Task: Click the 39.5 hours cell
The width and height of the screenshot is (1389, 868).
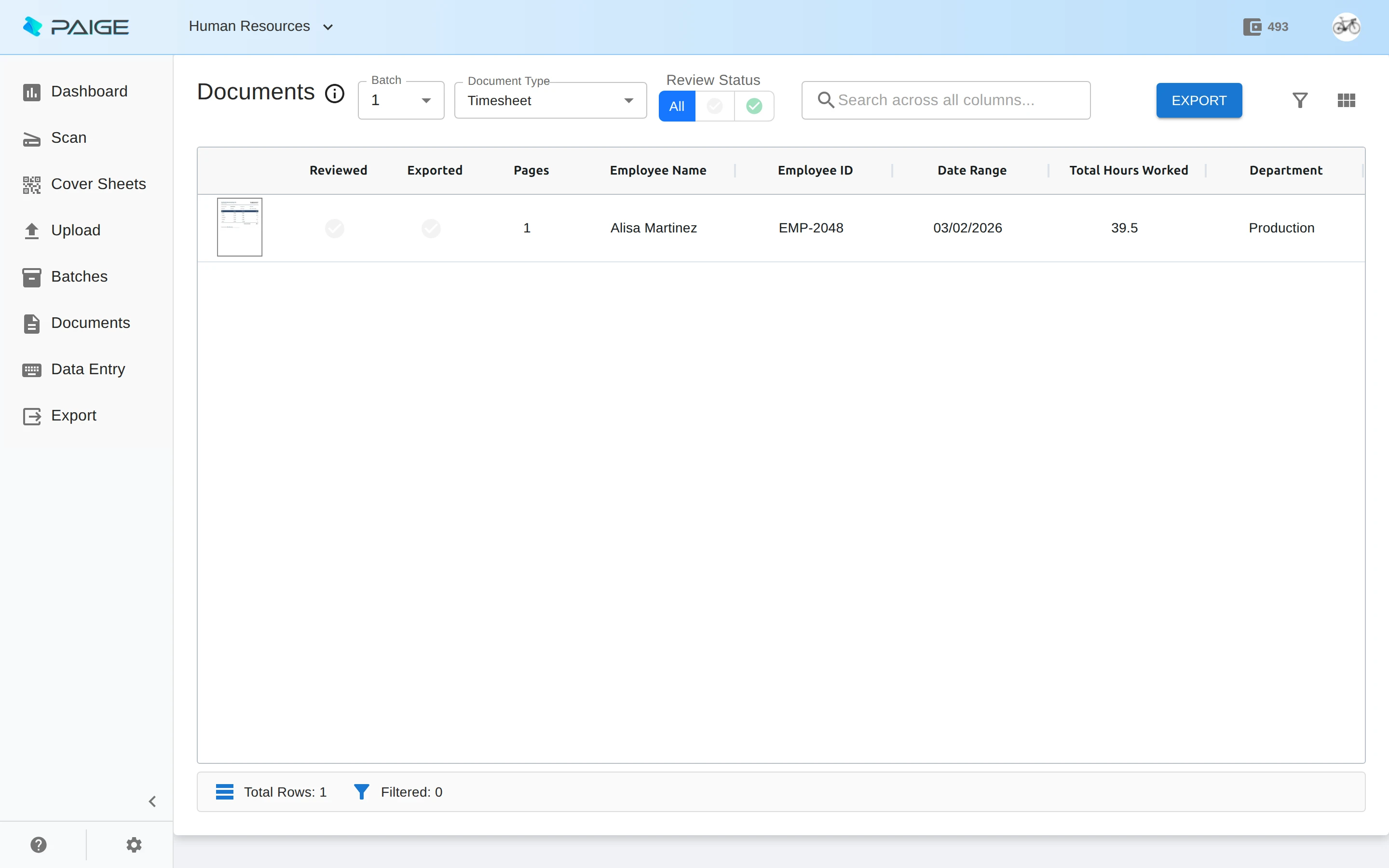Action: pyautogui.click(x=1124, y=228)
